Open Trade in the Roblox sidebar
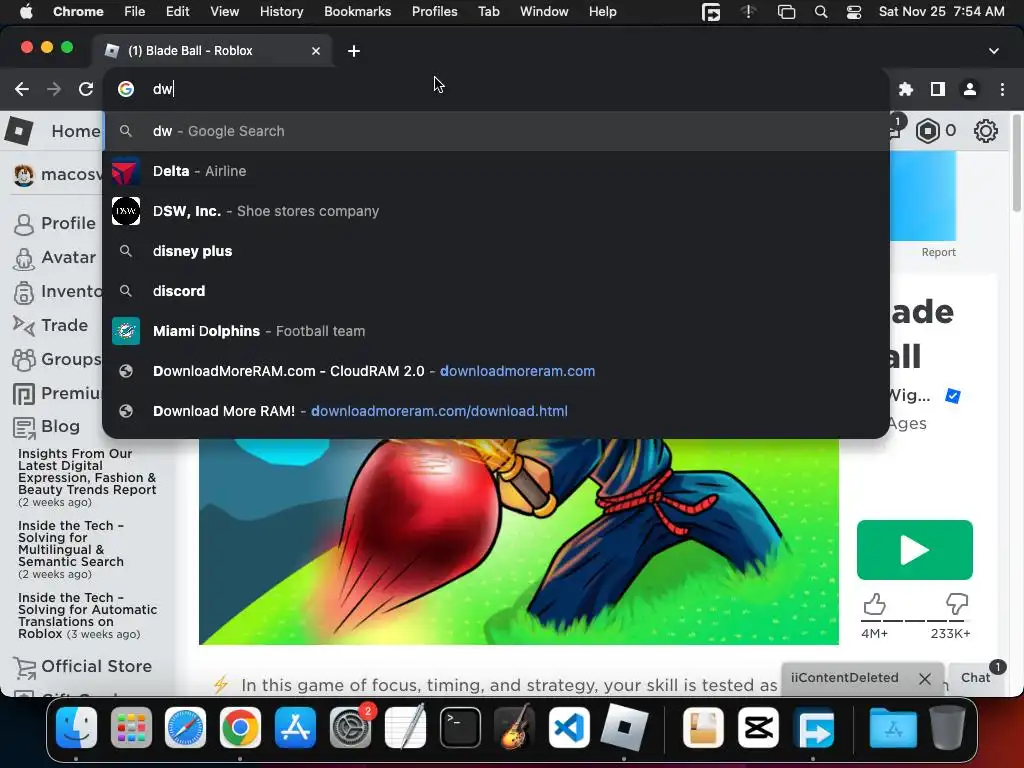1024x768 pixels. (51, 325)
